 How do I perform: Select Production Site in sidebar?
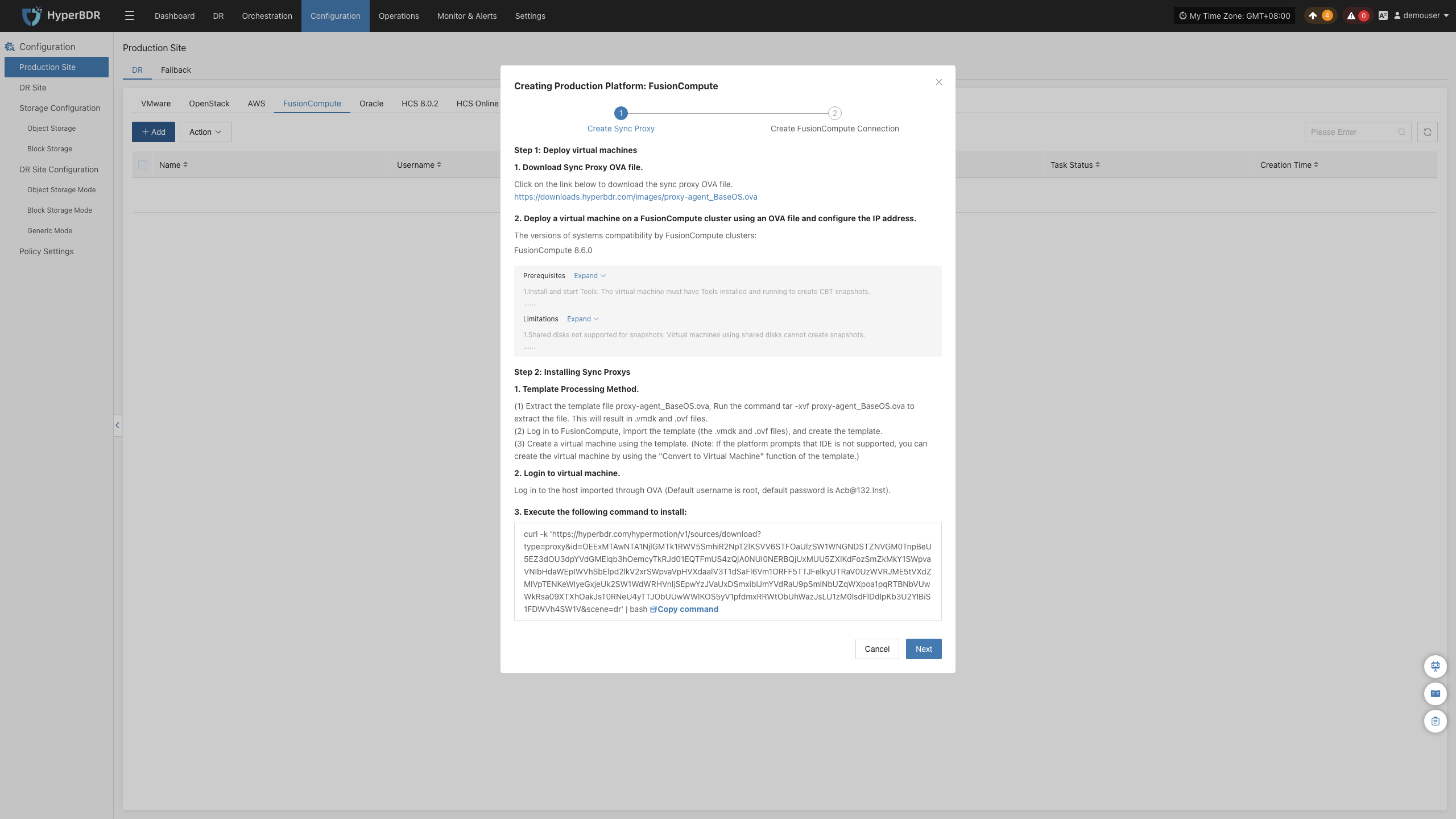coord(56,67)
